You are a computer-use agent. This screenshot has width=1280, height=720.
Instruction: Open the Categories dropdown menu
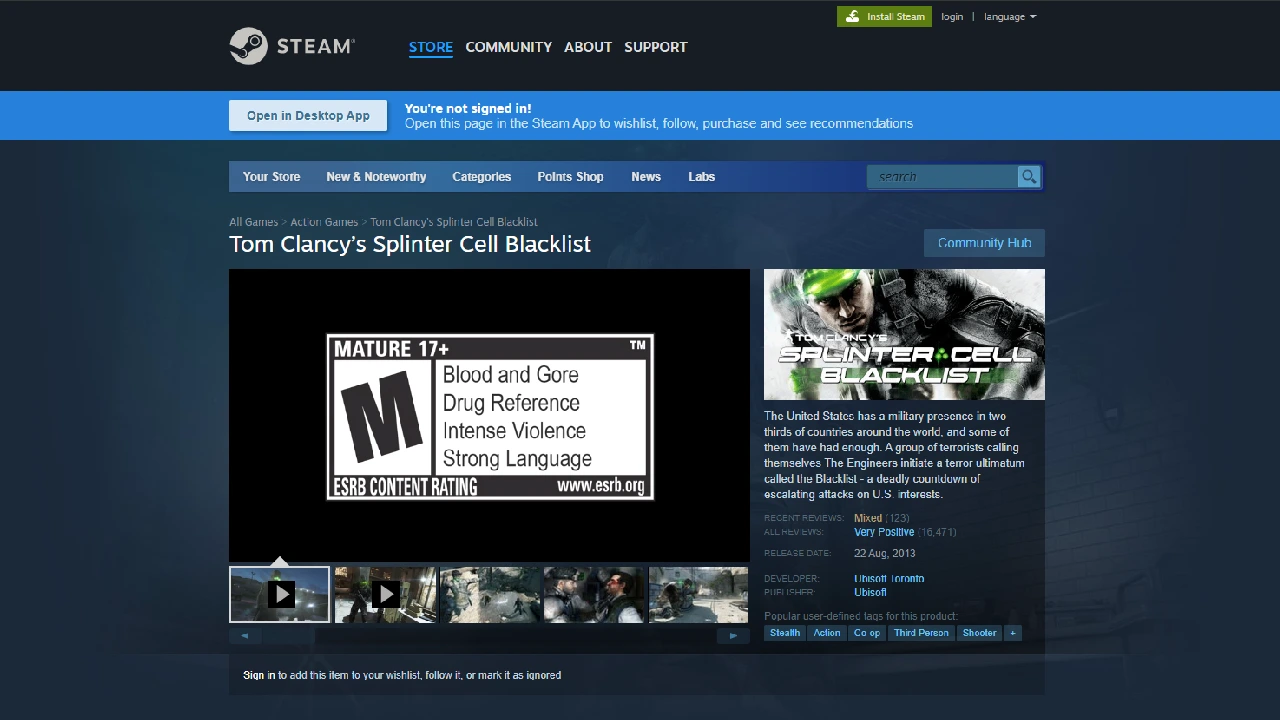click(x=481, y=176)
